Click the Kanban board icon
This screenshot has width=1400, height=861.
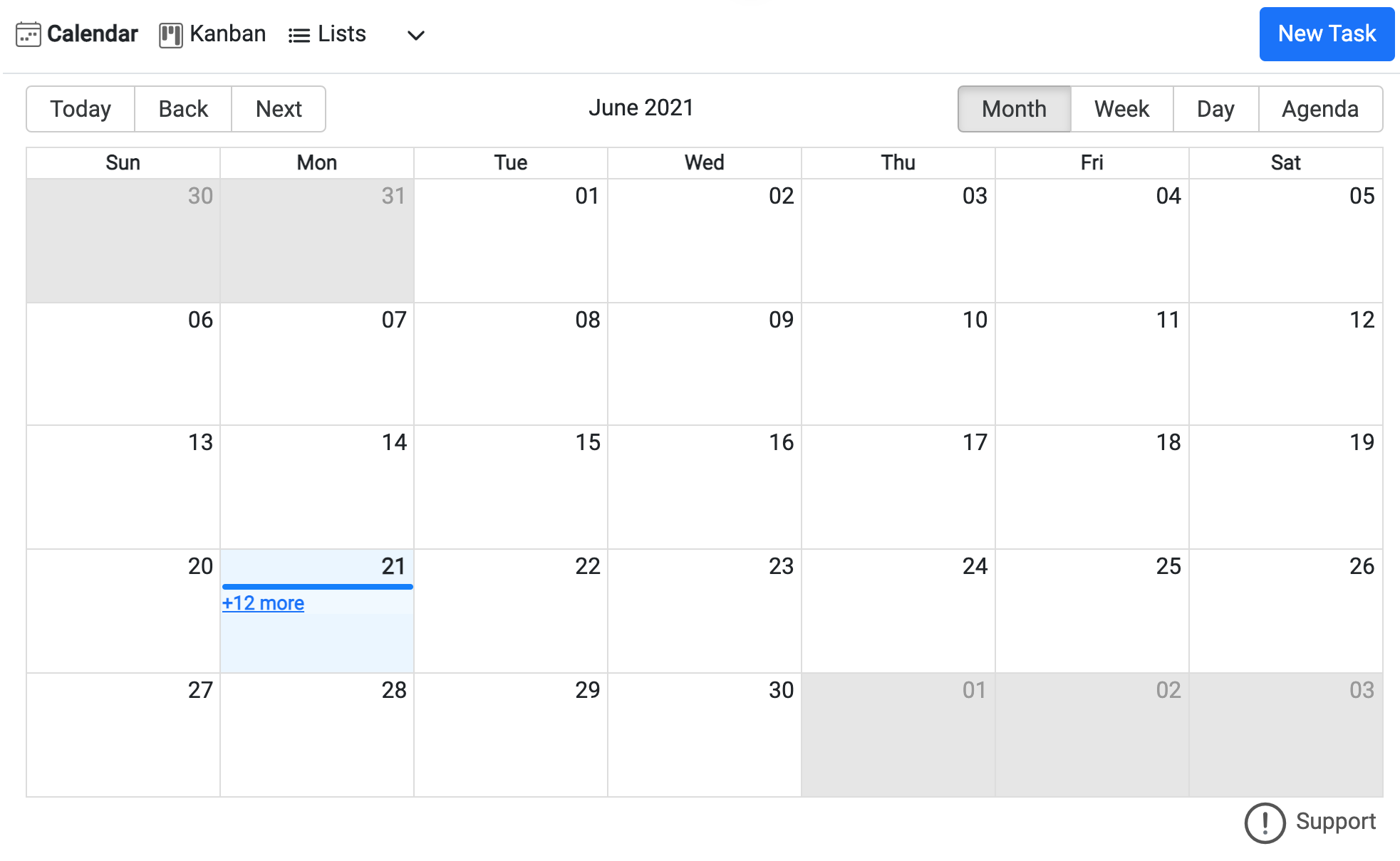pyautogui.click(x=170, y=35)
